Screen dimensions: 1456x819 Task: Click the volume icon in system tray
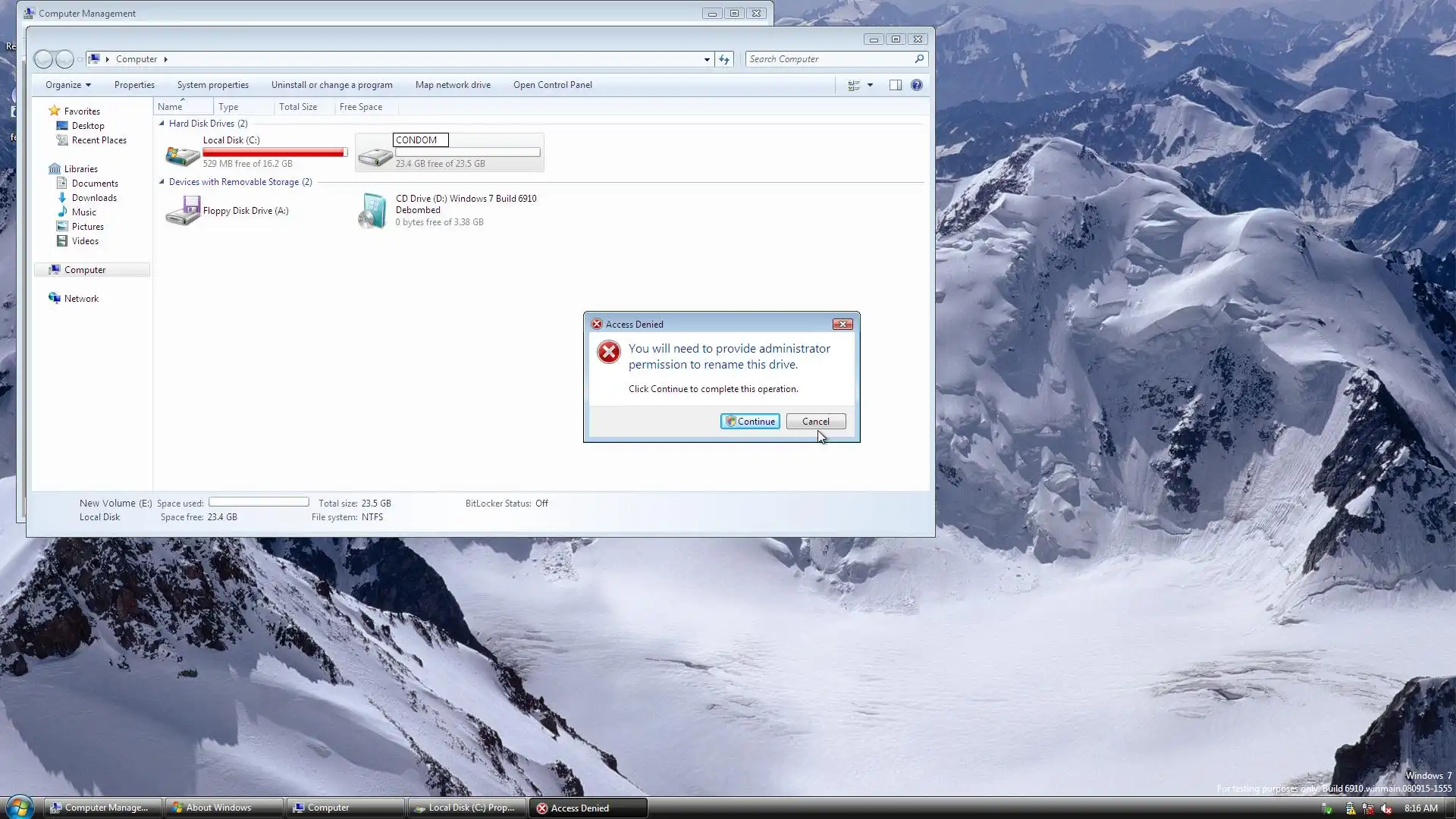(x=1386, y=808)
